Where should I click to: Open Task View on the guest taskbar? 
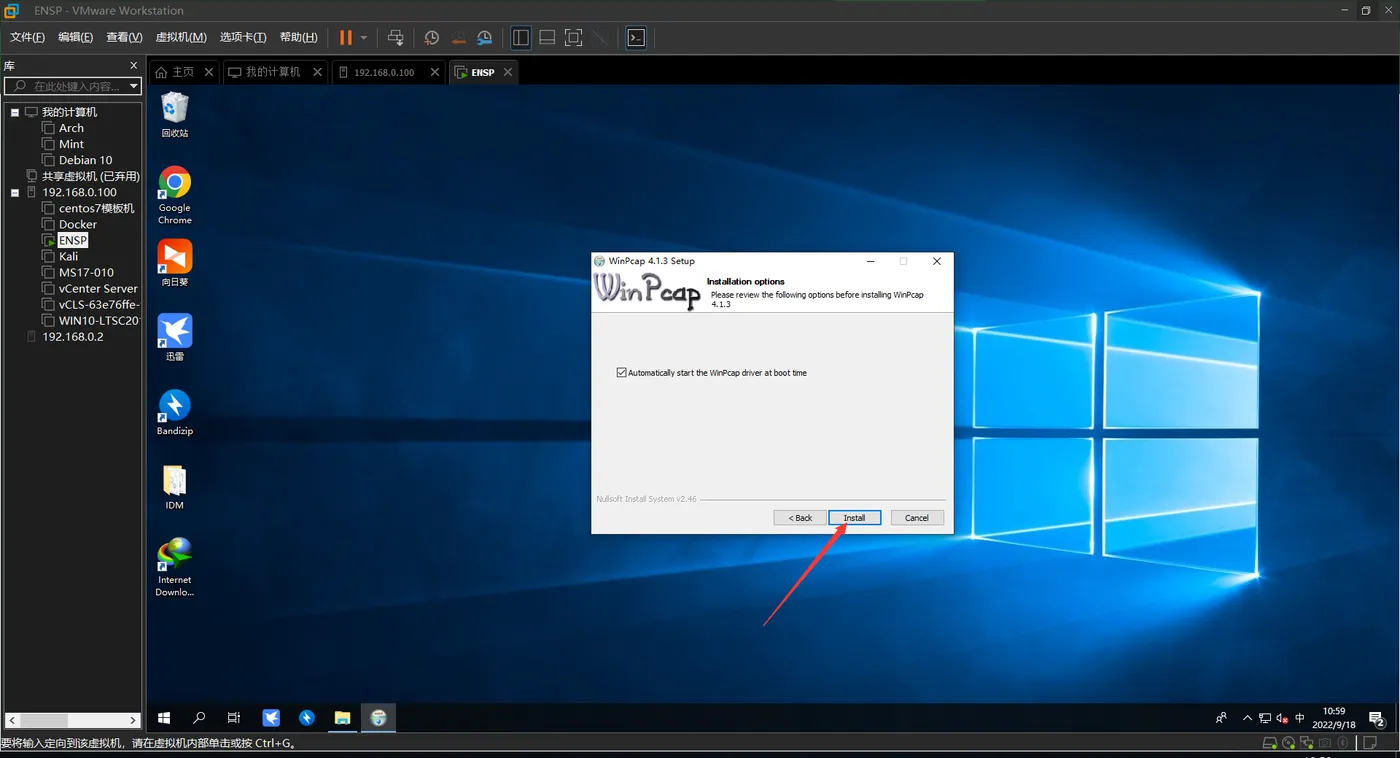tap(234, 718)
